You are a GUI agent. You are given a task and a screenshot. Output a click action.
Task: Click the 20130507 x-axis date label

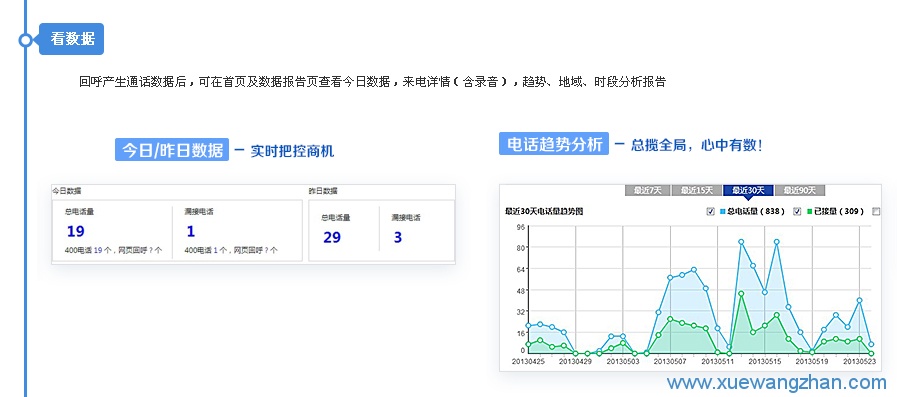[x=670, y=362]
